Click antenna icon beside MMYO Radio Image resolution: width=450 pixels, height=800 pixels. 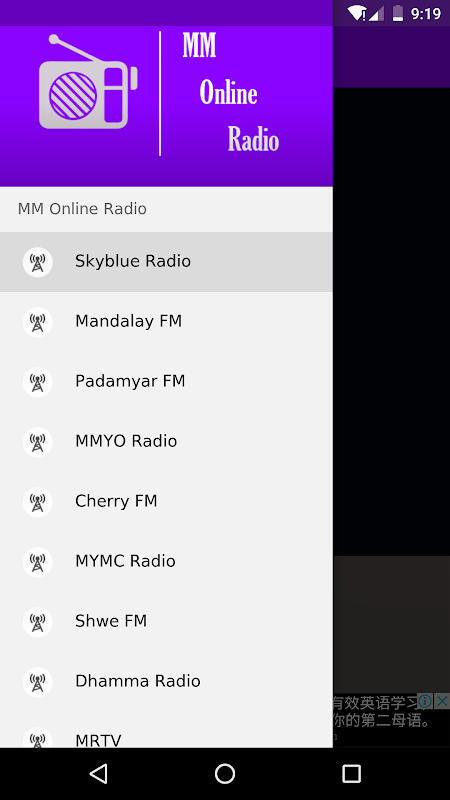tap(38, 442)
